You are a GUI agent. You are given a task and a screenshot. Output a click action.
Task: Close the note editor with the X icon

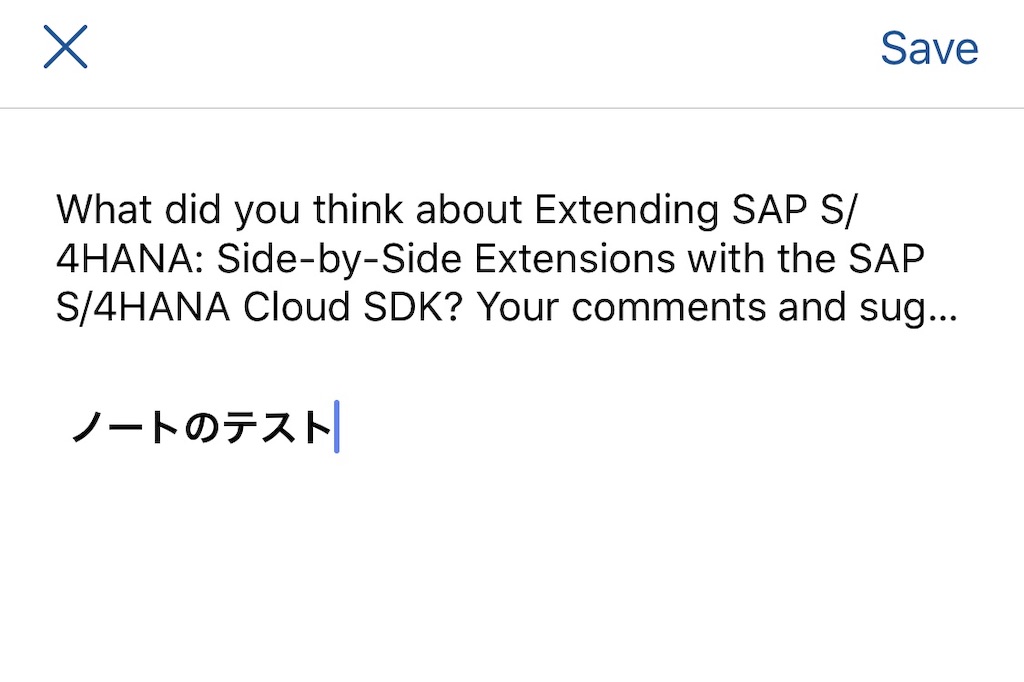(x=65, y=47)
